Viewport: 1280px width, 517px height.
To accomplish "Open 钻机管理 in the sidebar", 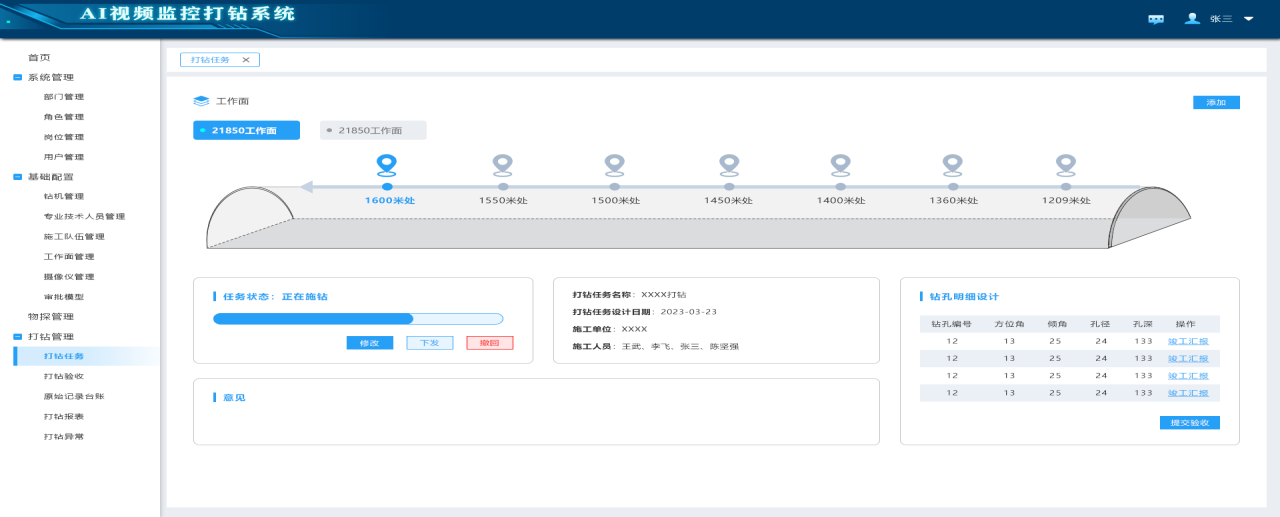I will click(x=64, y=197).
